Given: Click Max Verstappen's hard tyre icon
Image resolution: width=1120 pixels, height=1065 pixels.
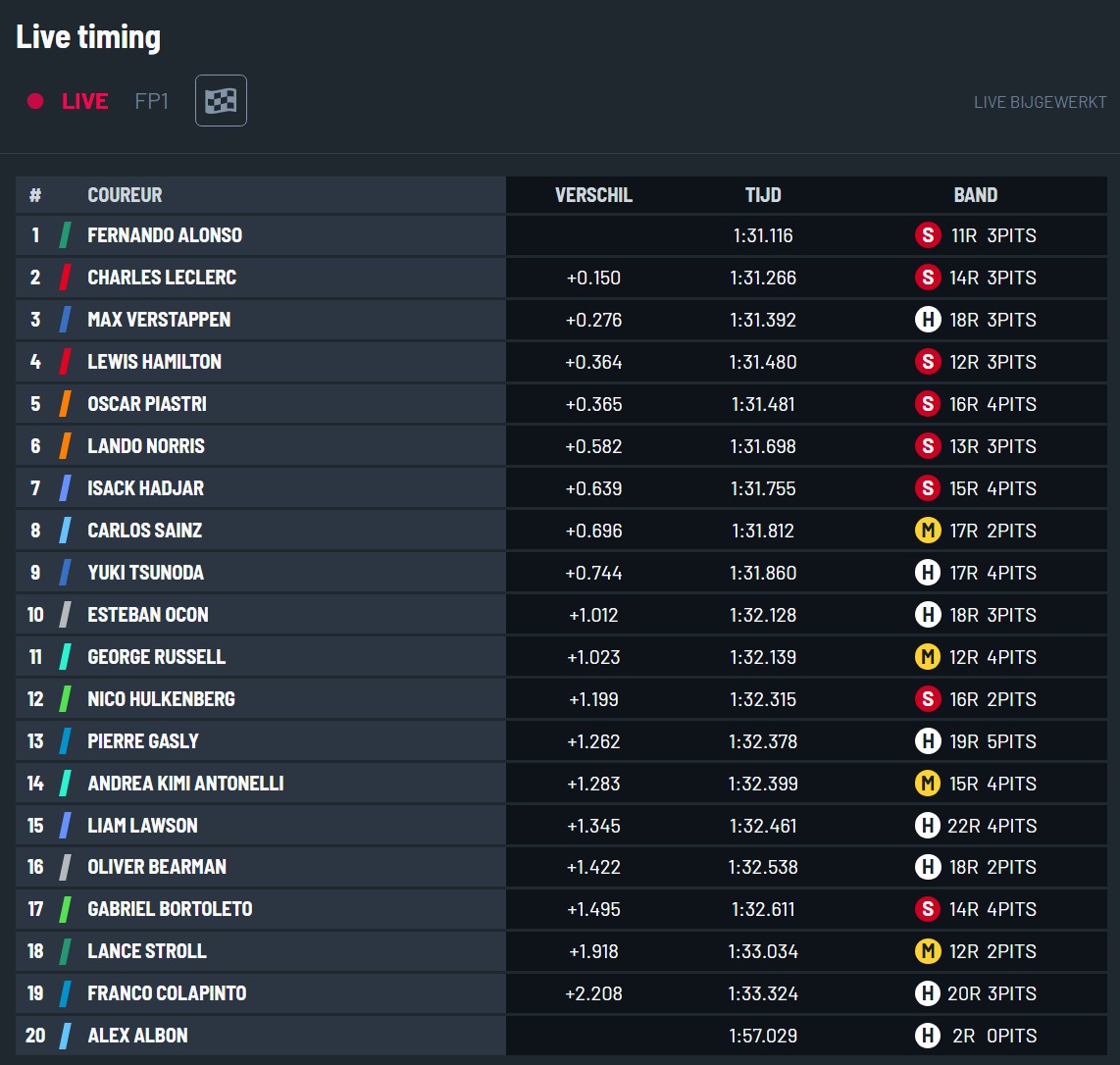Looking at the screenshot, I should tap(927, 320).
